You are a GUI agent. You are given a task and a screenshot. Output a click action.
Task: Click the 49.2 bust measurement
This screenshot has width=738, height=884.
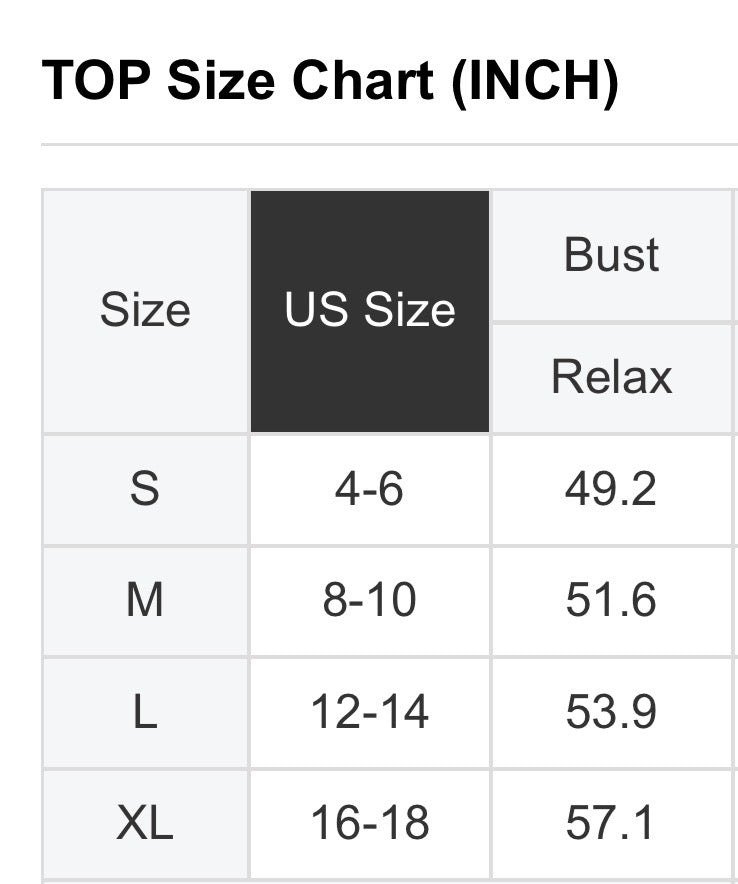(x=611, y=490)
